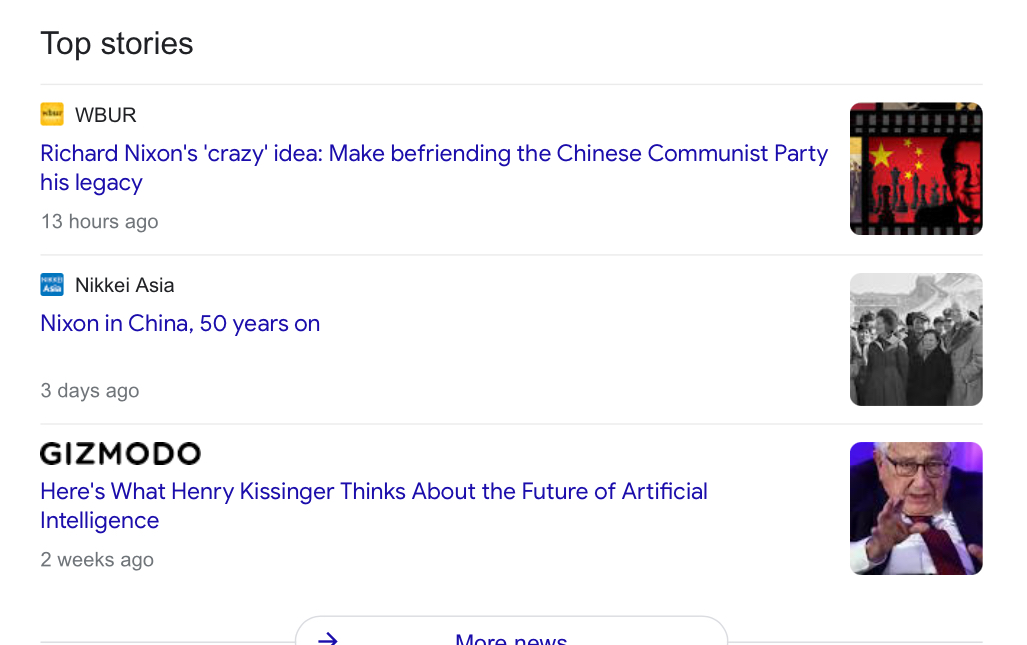Click the 13 hours ago timestamp

(100, 221)
